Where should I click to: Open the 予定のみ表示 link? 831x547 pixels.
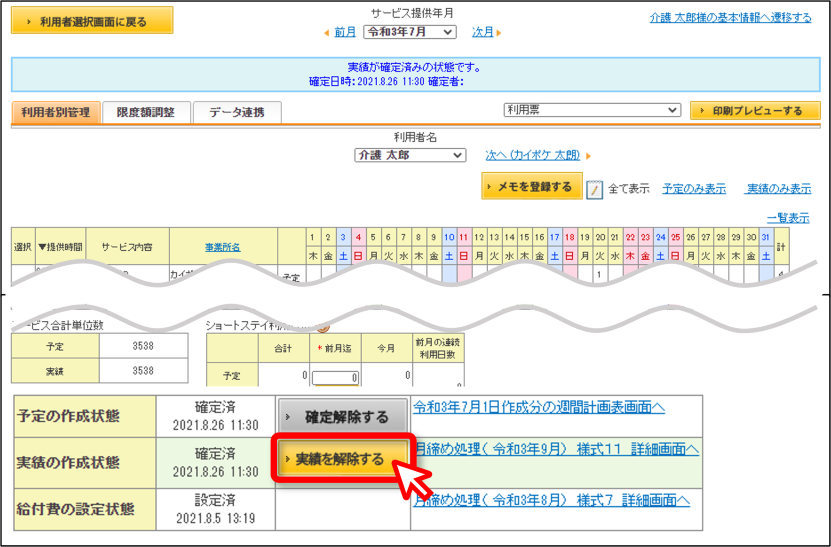tap(694, 189)
